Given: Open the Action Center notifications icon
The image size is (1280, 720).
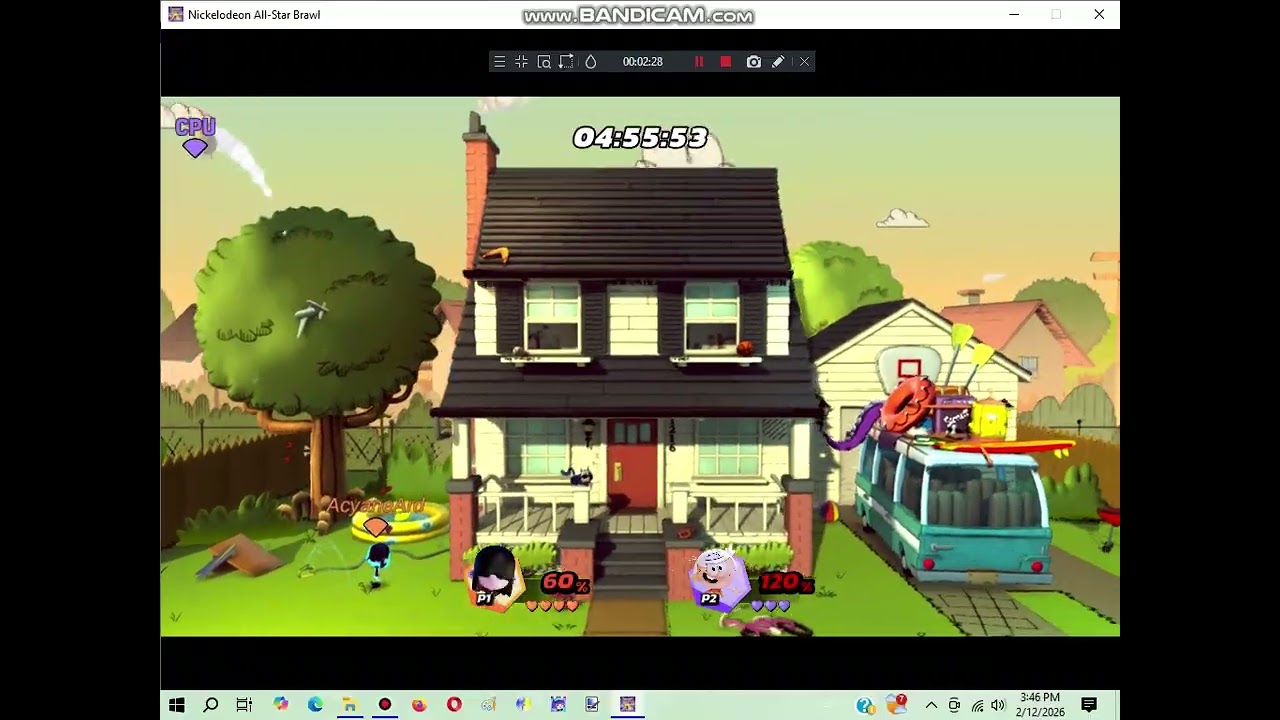Looking at the screenshot, I should 1089,705.
